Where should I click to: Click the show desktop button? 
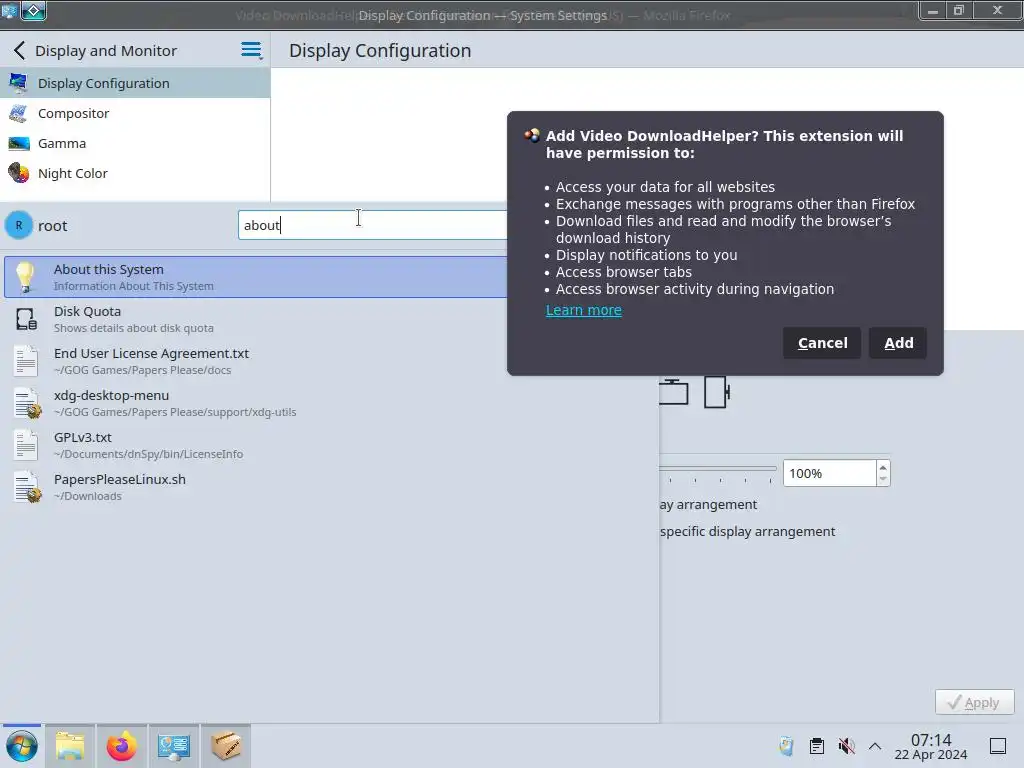click(x=998, y=746)
